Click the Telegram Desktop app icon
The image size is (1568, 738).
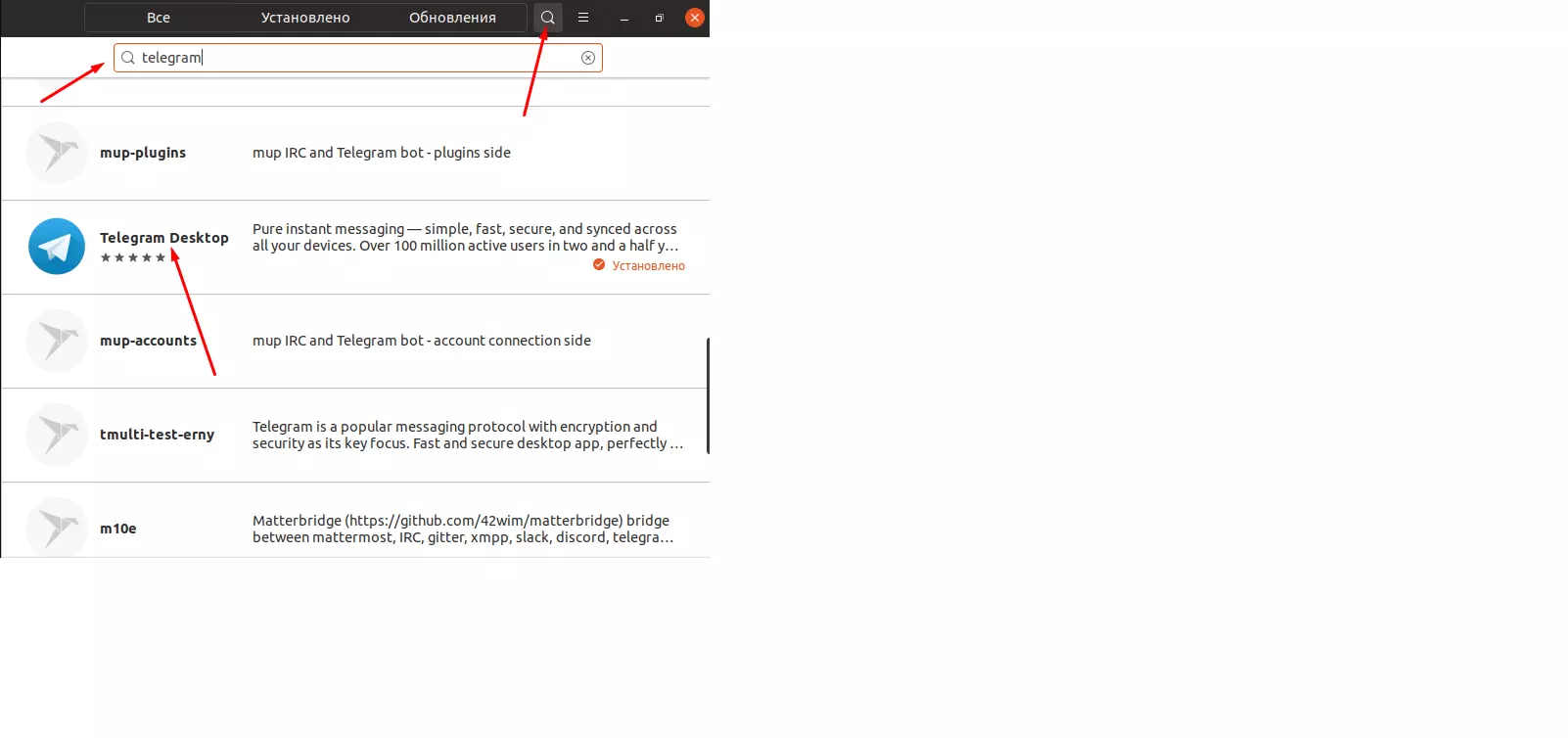coord(57,247)
